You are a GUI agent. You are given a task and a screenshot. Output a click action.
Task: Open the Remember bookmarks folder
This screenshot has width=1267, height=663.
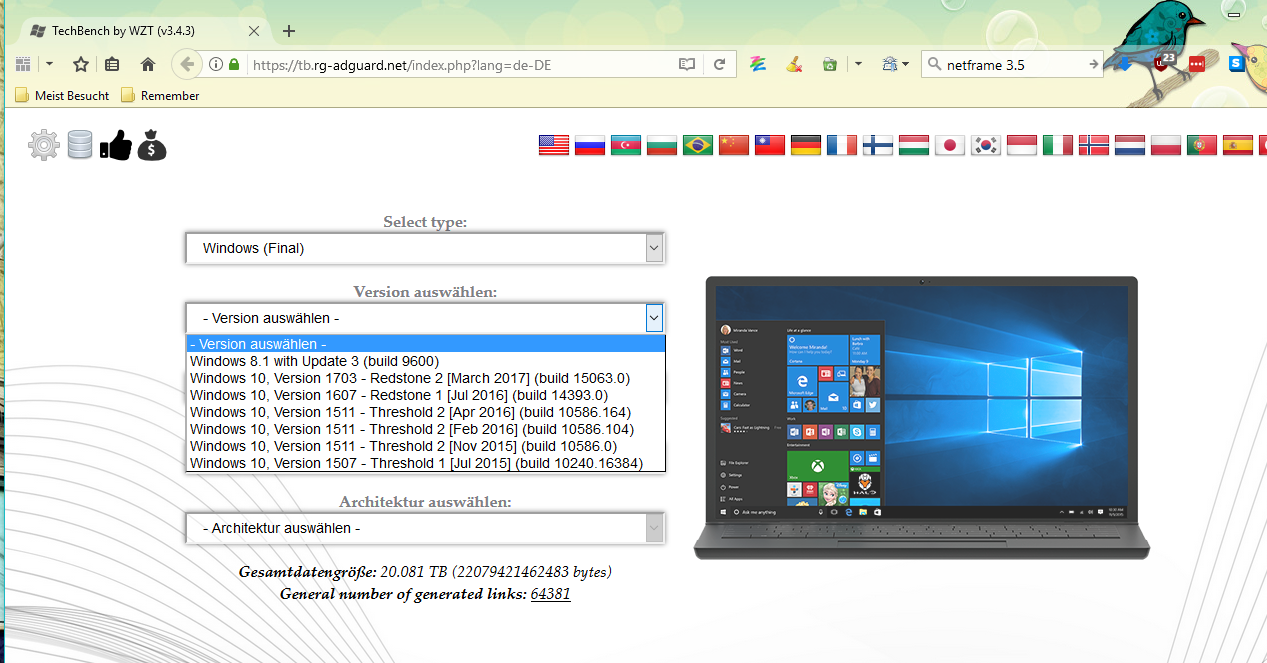tap(160, 96)
